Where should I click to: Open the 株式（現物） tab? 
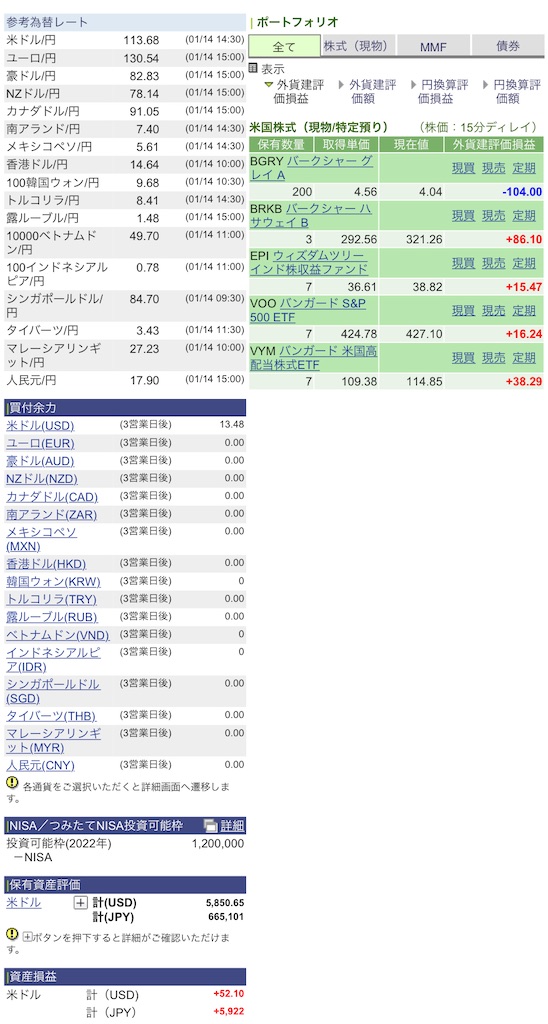pos(356,46)
